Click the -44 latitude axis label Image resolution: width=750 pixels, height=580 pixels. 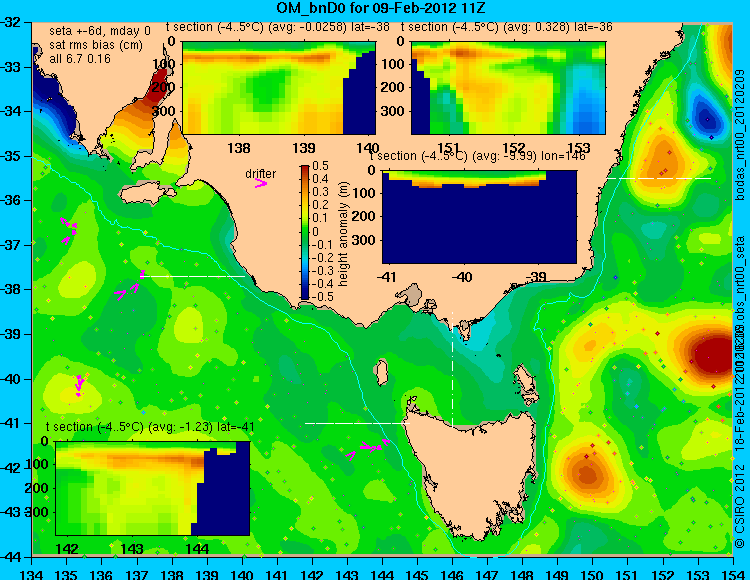pyautogui.click(x=12, y=557)
